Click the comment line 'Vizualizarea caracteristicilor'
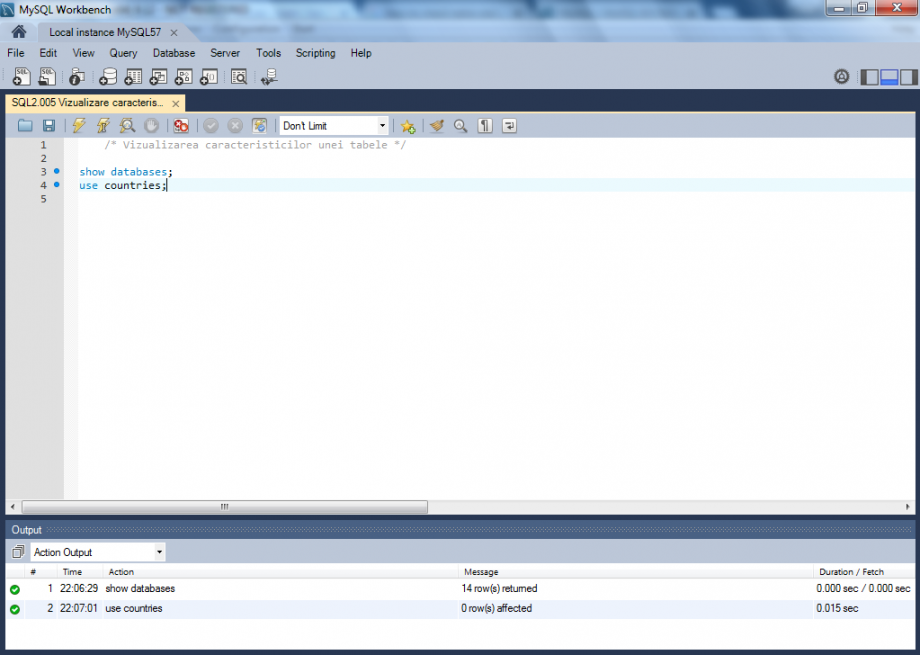The height and width of the screenshot is (655, 920). [x=255, y=145]
